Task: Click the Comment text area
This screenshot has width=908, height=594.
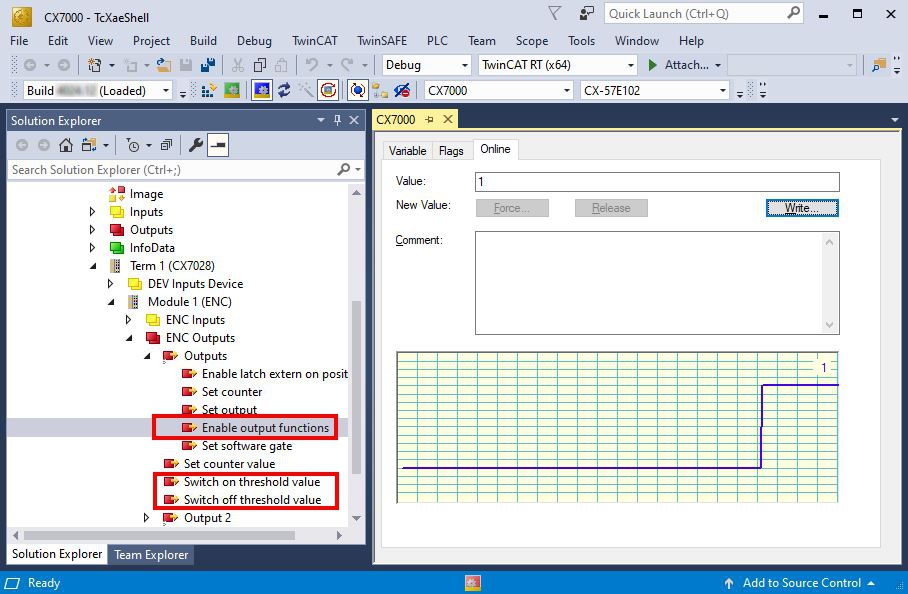Action: (657, 283)
